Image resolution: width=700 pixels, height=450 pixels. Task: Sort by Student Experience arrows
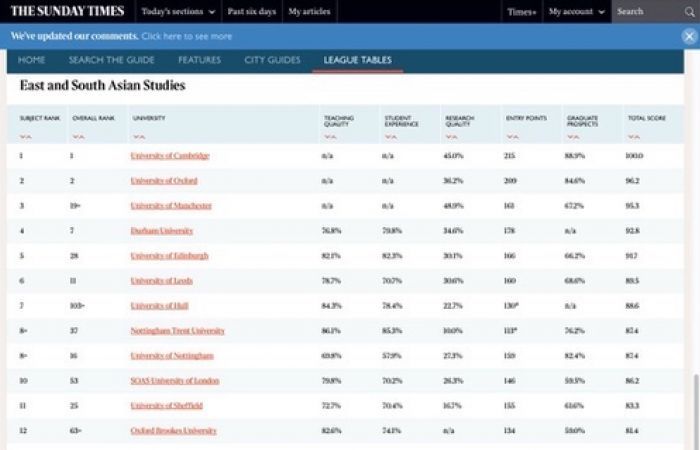[391, 136]
